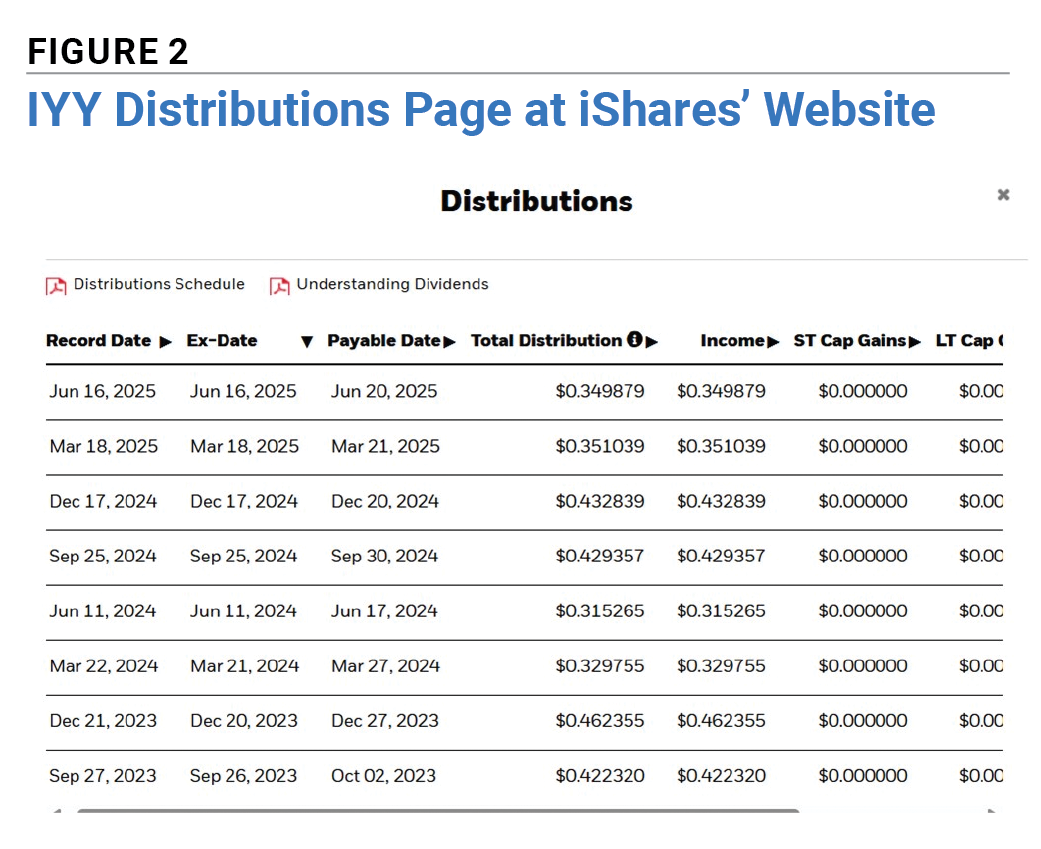1041x849 pixels.
Task: Select the Jun 17, 2024 payable date
Action: point(384,611)
